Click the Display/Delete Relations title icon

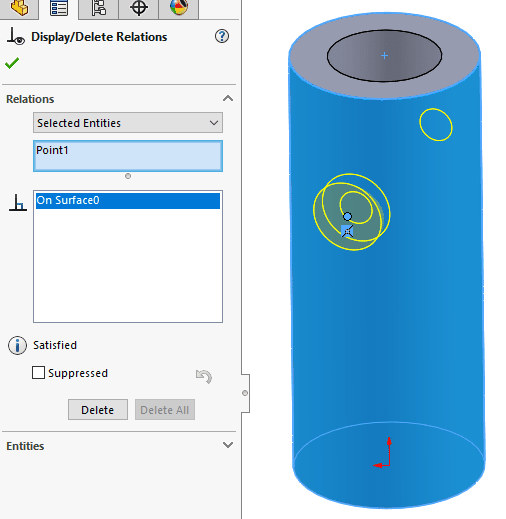[15, 36]
